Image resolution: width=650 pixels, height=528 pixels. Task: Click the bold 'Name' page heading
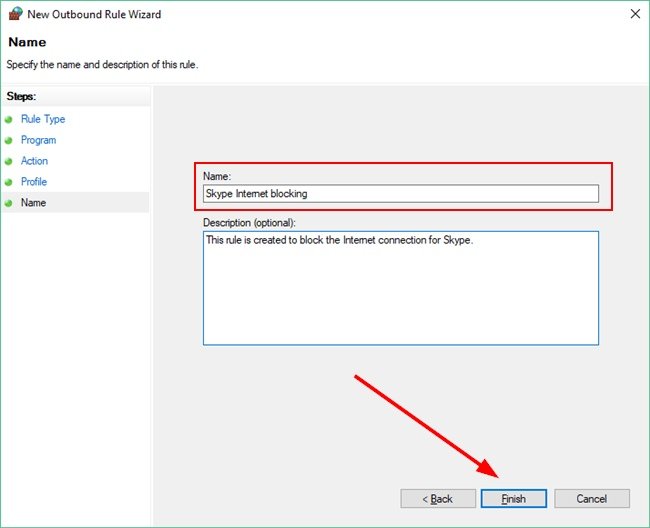[27, 42]
